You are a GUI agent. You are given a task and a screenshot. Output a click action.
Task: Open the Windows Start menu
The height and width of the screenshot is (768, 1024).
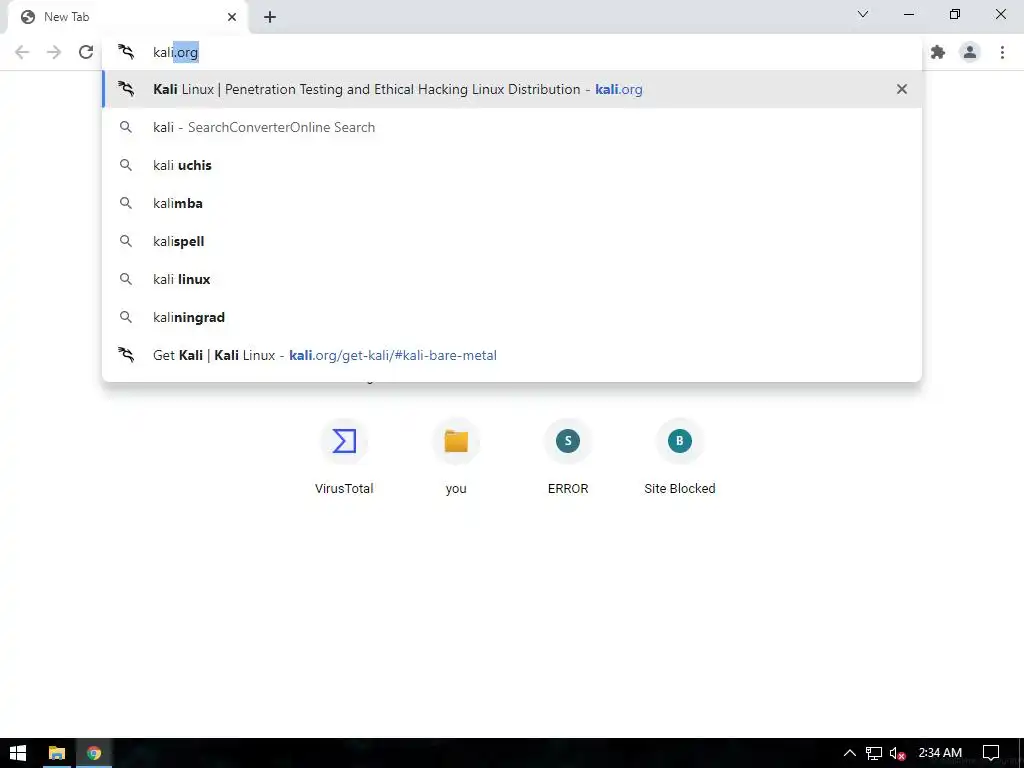click(x=18, y=753)
